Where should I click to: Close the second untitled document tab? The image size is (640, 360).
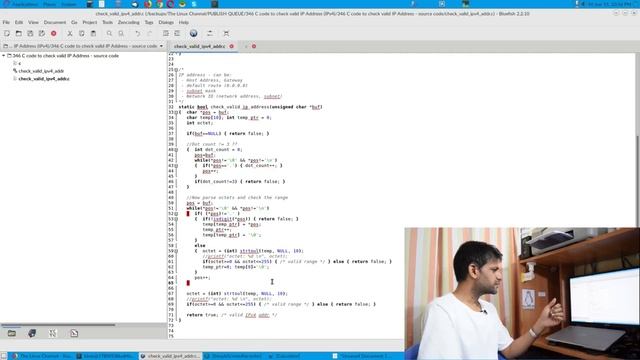pos(254,47)
